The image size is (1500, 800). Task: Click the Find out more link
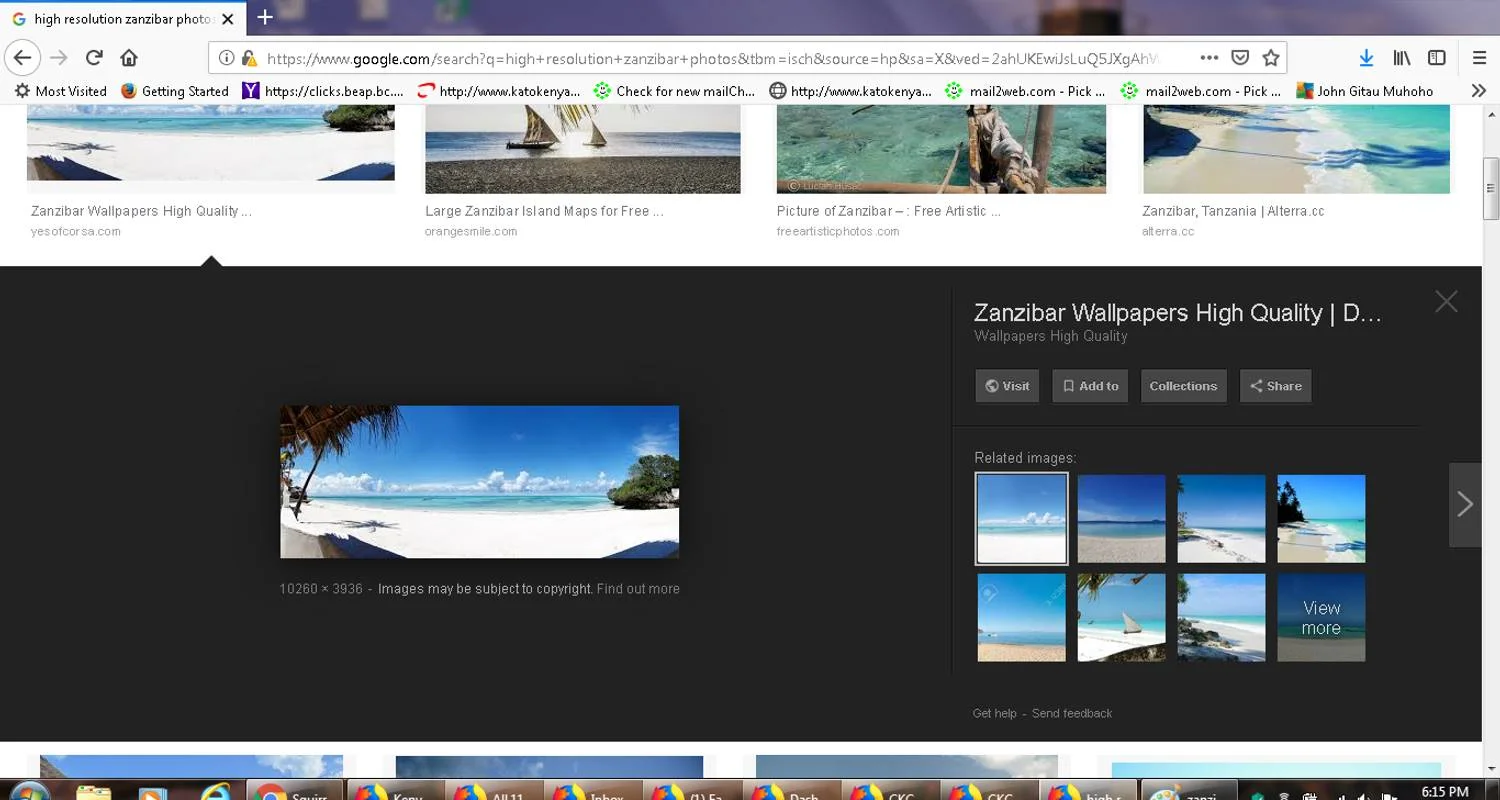pos(638,589)
